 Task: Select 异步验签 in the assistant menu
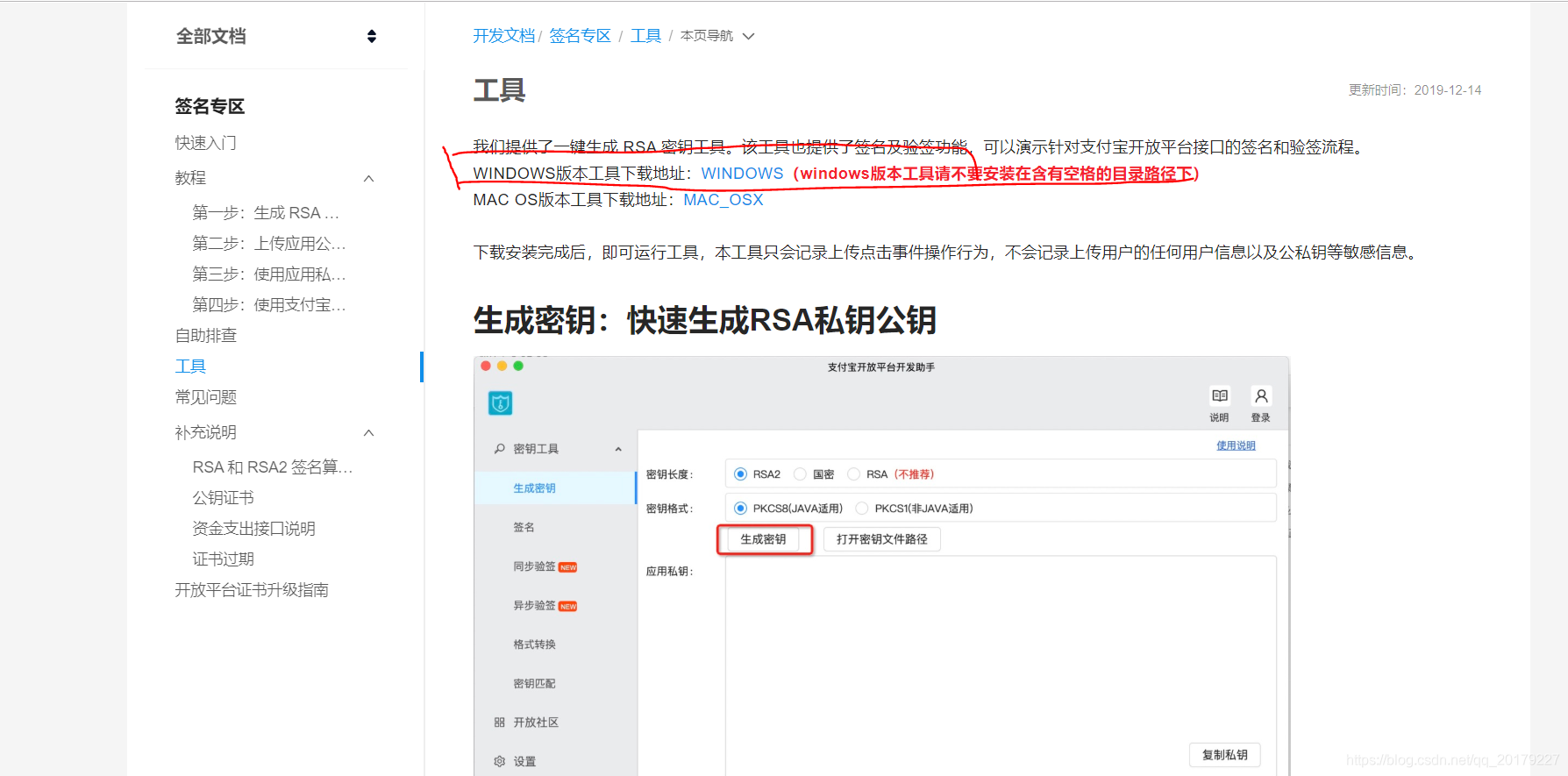tap(534, 605)
